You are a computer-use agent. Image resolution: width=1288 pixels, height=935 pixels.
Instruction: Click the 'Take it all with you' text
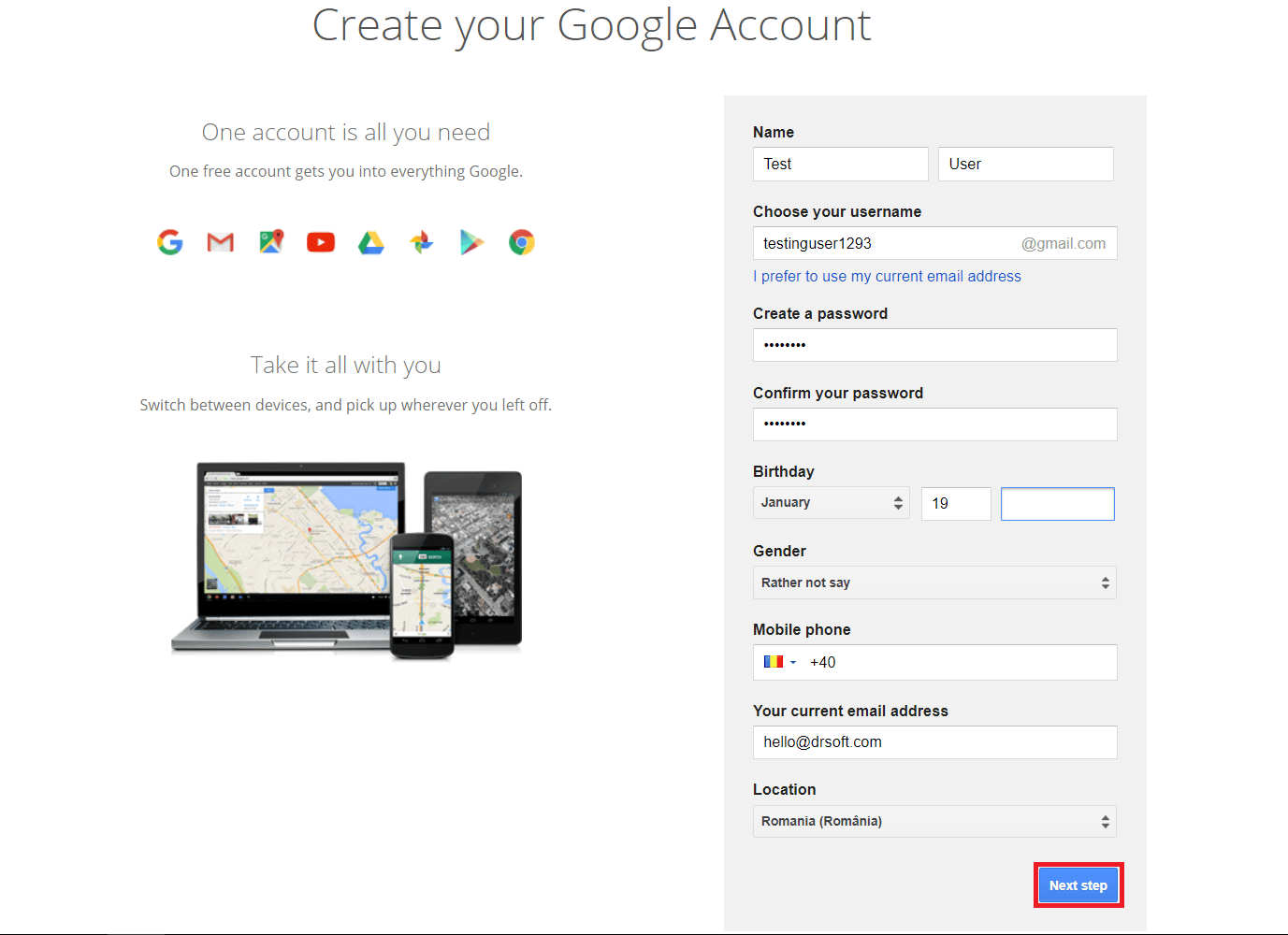tap(346, 366)
